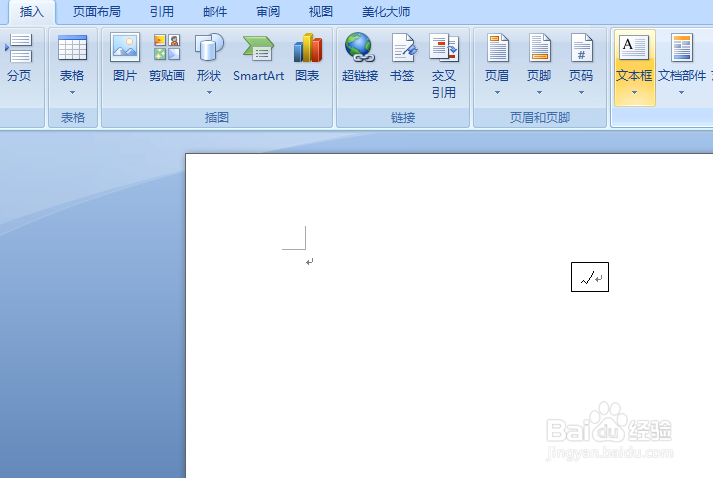Screen dimensions: 713x478
Task: Click the Page Number (页码) icon
Action: pyautogui.click(x=582, y=47)
